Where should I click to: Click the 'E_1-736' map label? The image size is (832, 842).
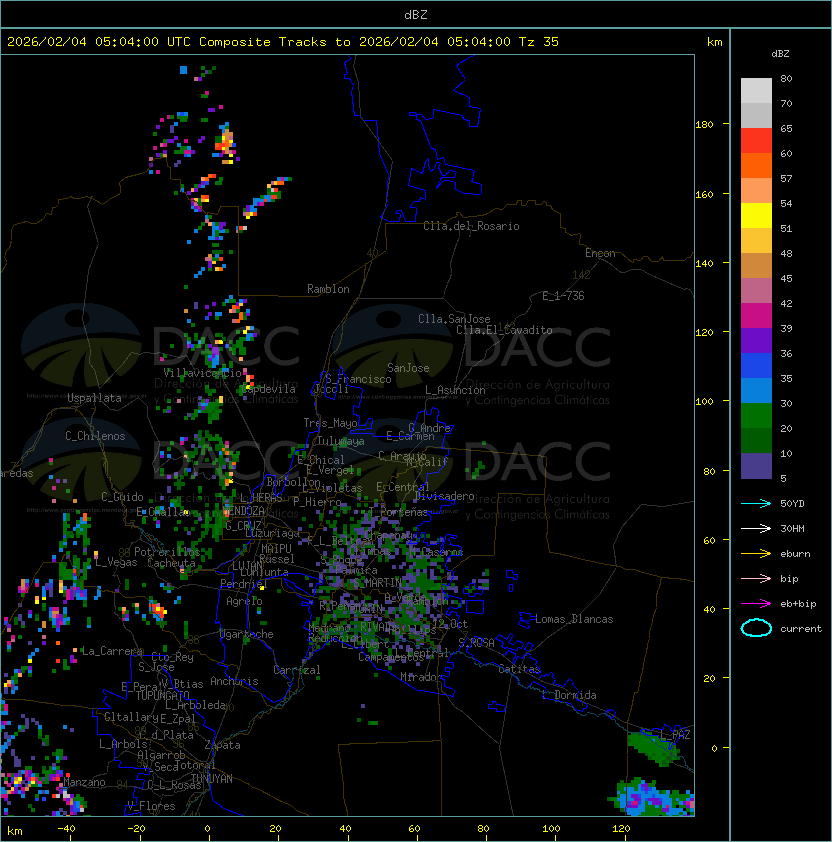pos(563,296)
